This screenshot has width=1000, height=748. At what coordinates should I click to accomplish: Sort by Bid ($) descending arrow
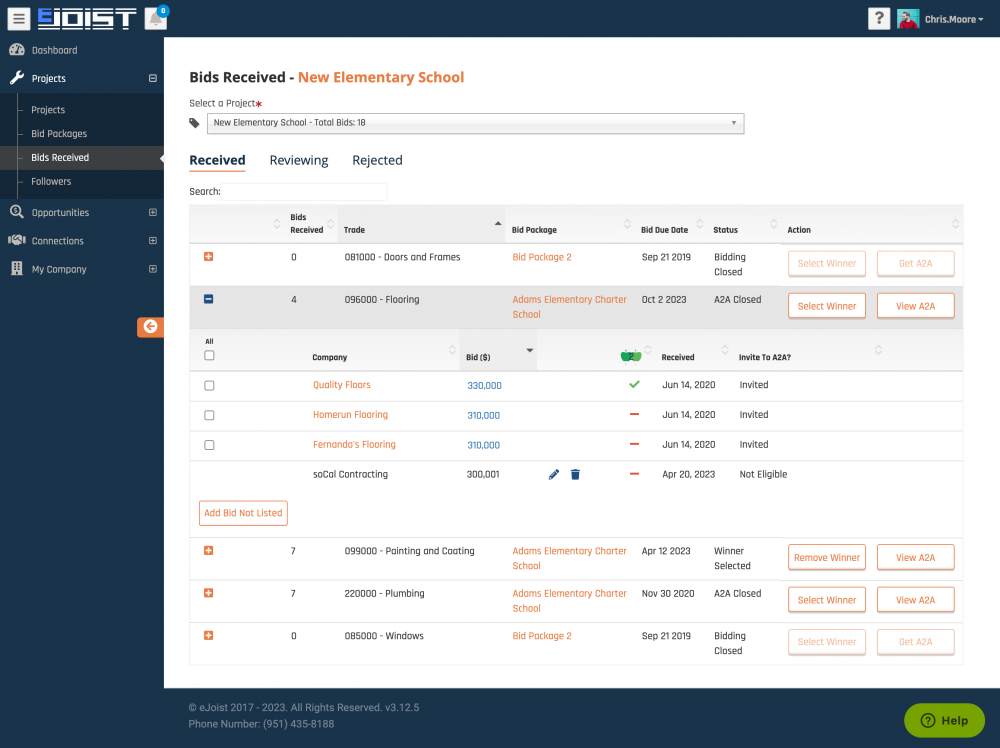[529, 350]
